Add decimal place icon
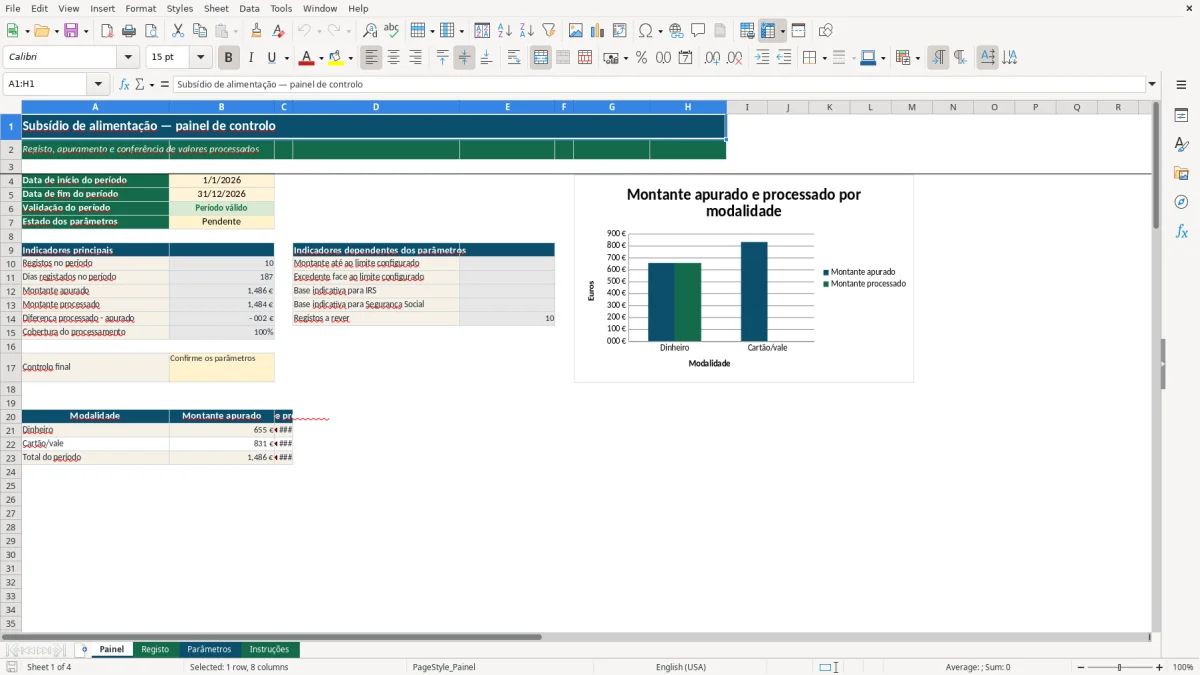The height and width of the screenshot is (675, 1200). pos(712,58)
